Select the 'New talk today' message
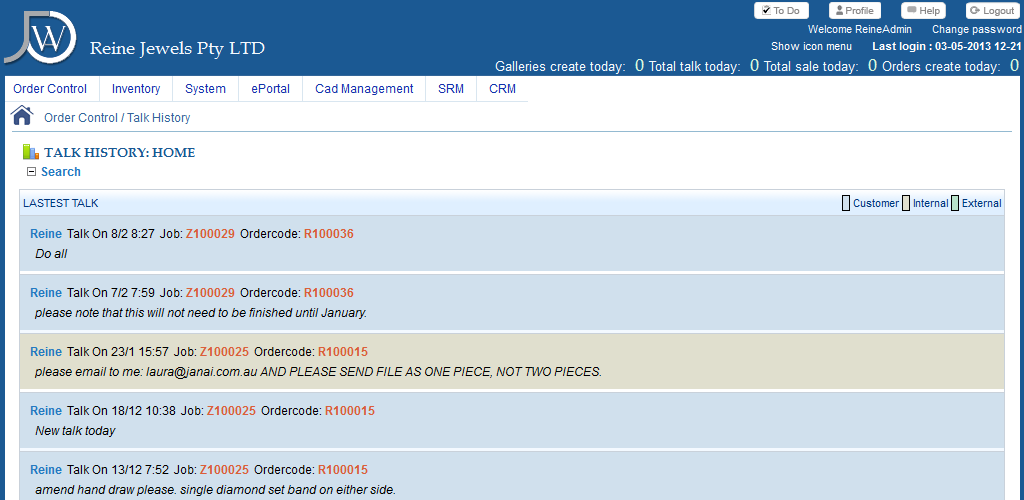This screenshot has width=1024, height=500. [x=75, y=431]
